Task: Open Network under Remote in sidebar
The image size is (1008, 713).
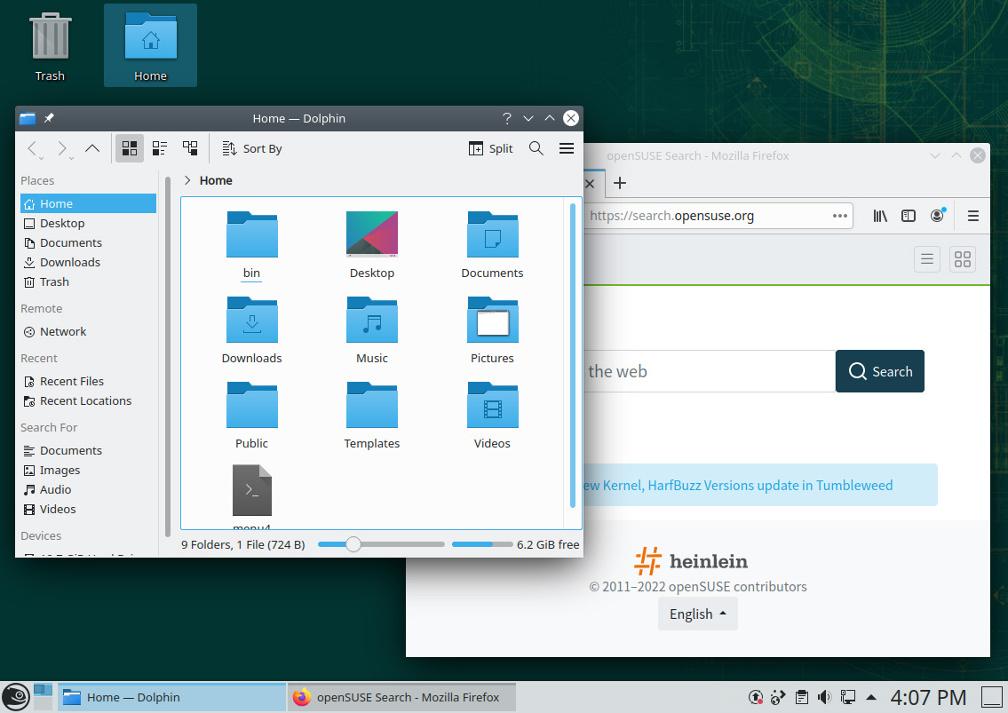Action: point(88,332)
